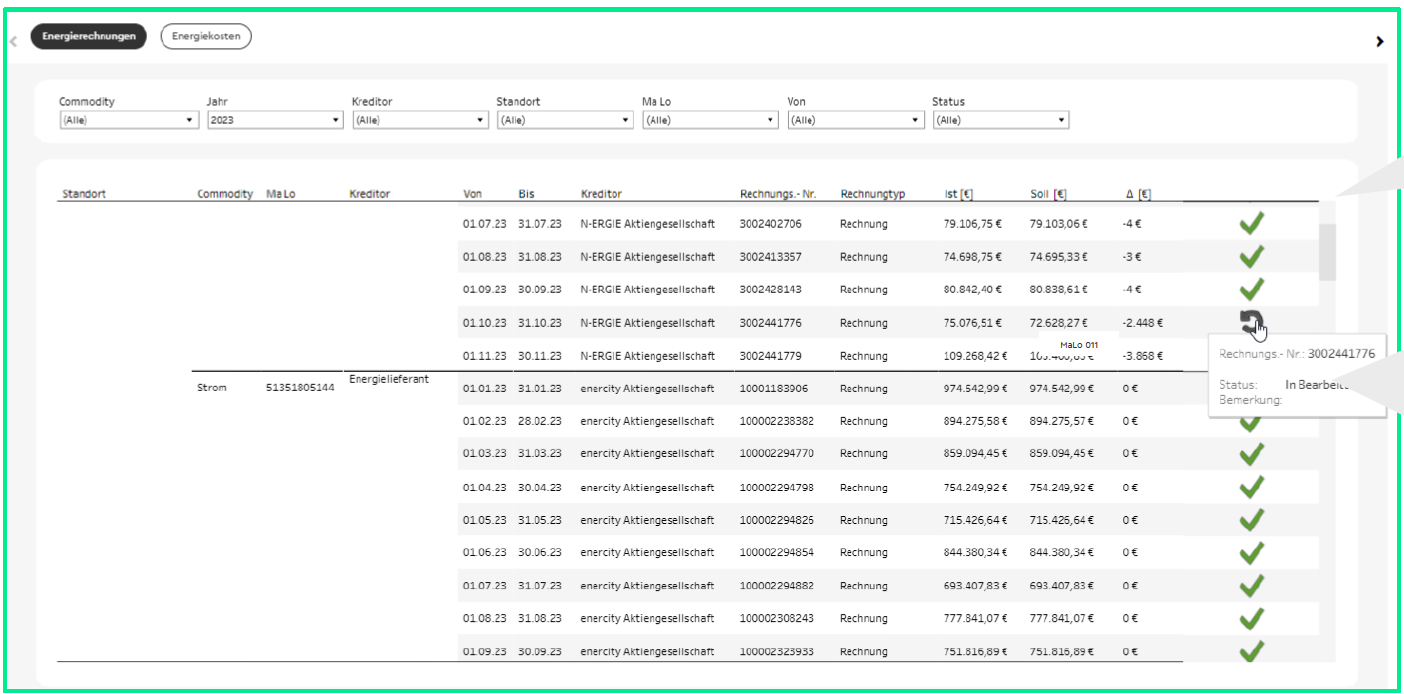Click the checkmark icon for invoice 100002294770

tap(1250, 454)
